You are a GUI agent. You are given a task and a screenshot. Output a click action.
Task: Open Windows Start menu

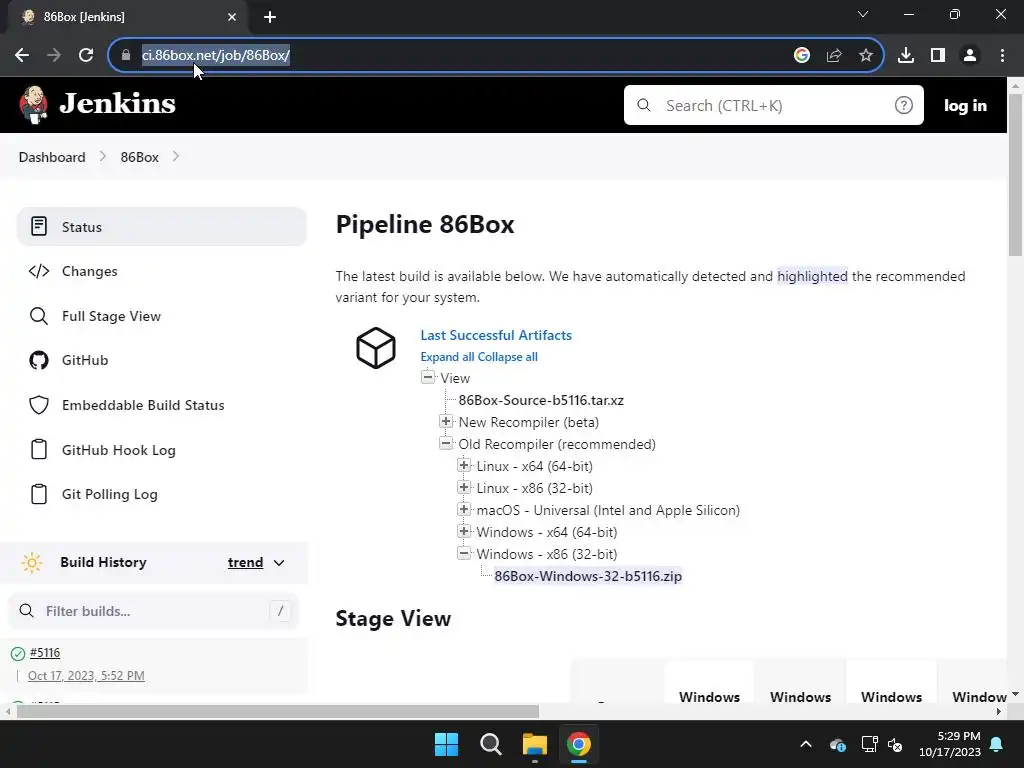point(447,744)
